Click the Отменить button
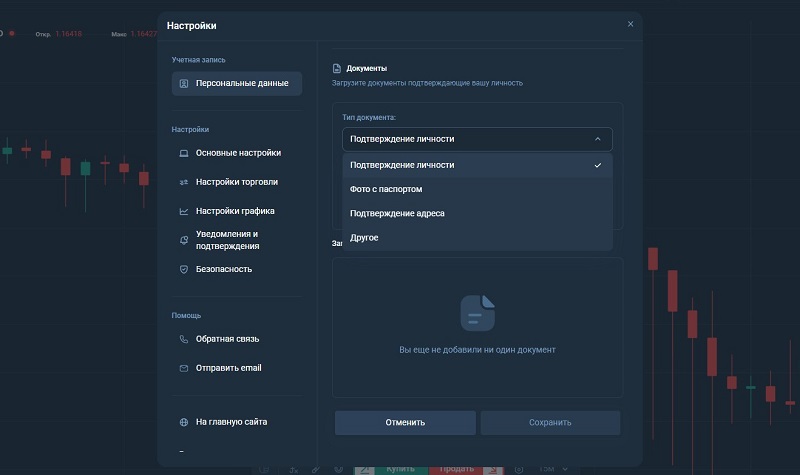Screen dimensions: 800x475 pyautogui.click(x=405, y=422)
